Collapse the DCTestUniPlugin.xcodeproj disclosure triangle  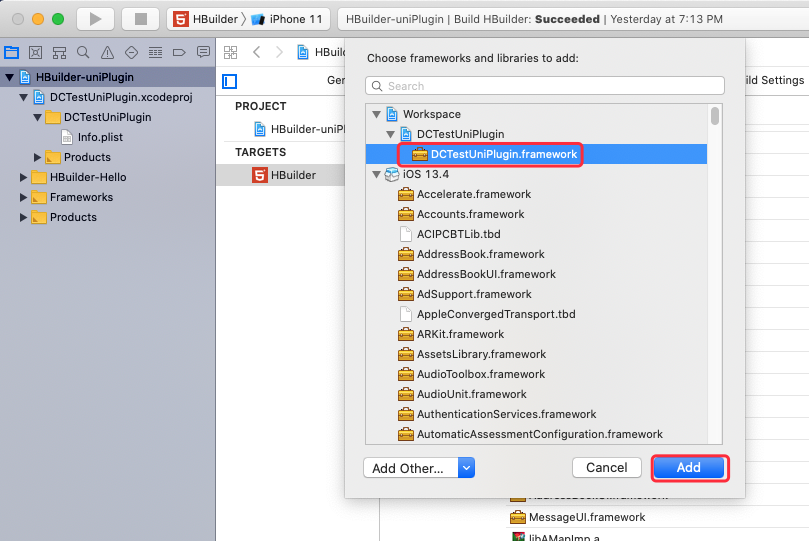tap(23, 97)
